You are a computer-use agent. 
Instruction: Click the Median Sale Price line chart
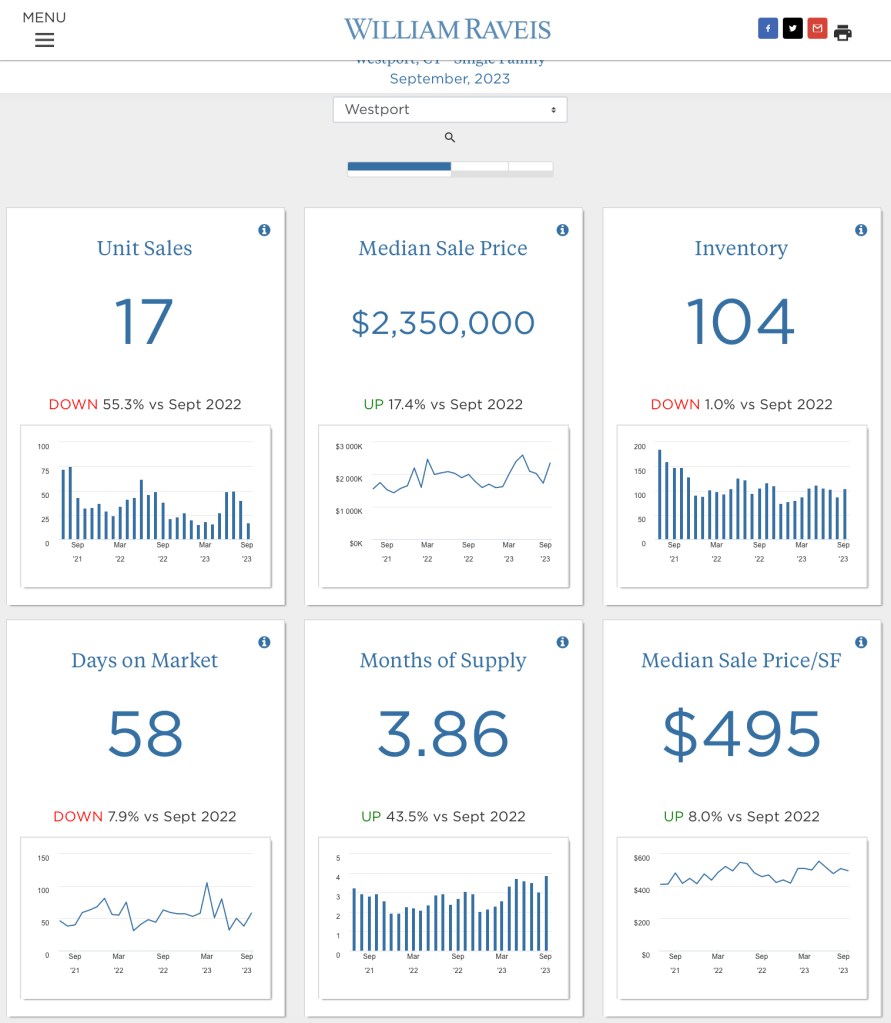(x=444, y=505)
